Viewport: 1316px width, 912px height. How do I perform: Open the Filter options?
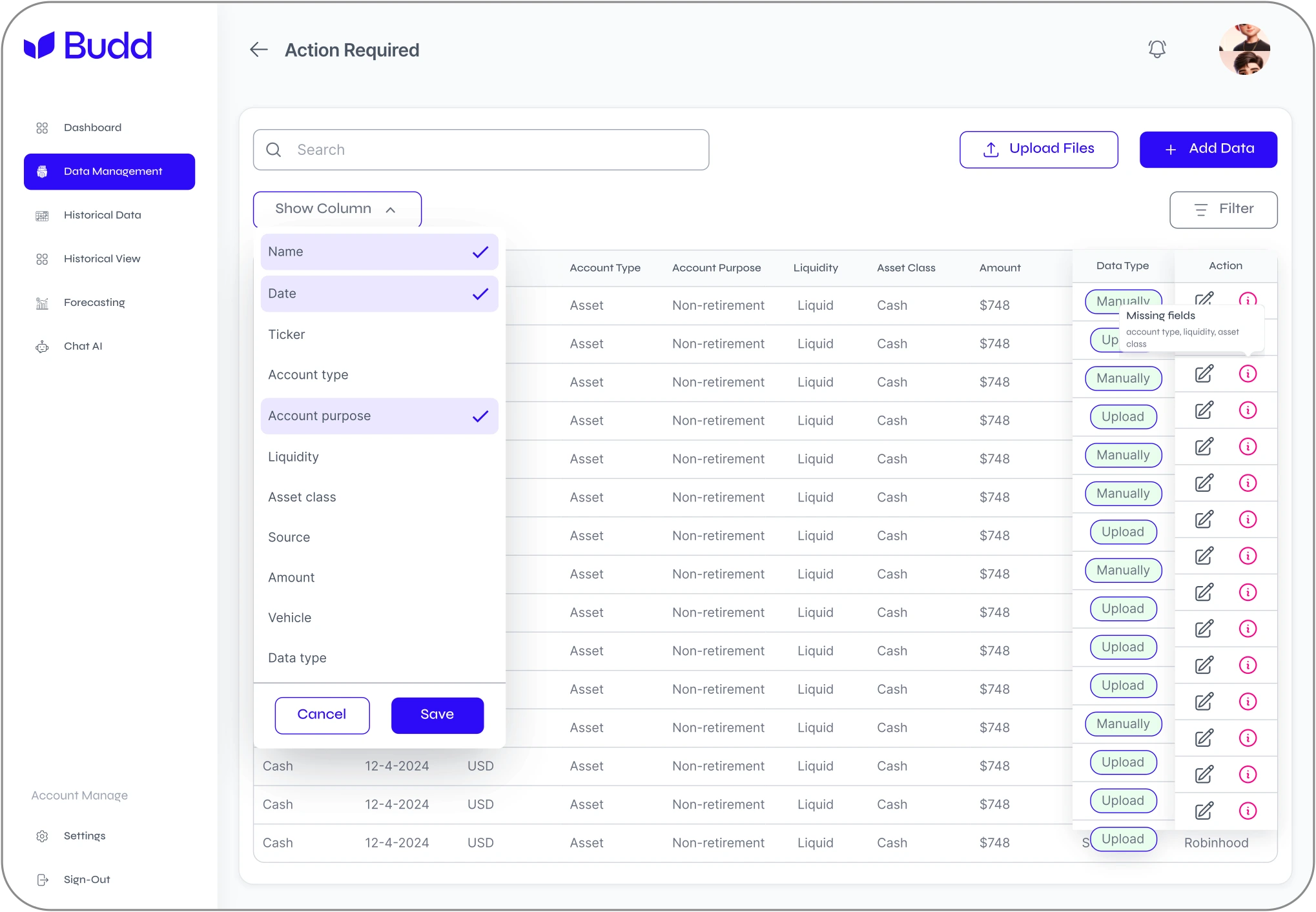click(1223, 209)
